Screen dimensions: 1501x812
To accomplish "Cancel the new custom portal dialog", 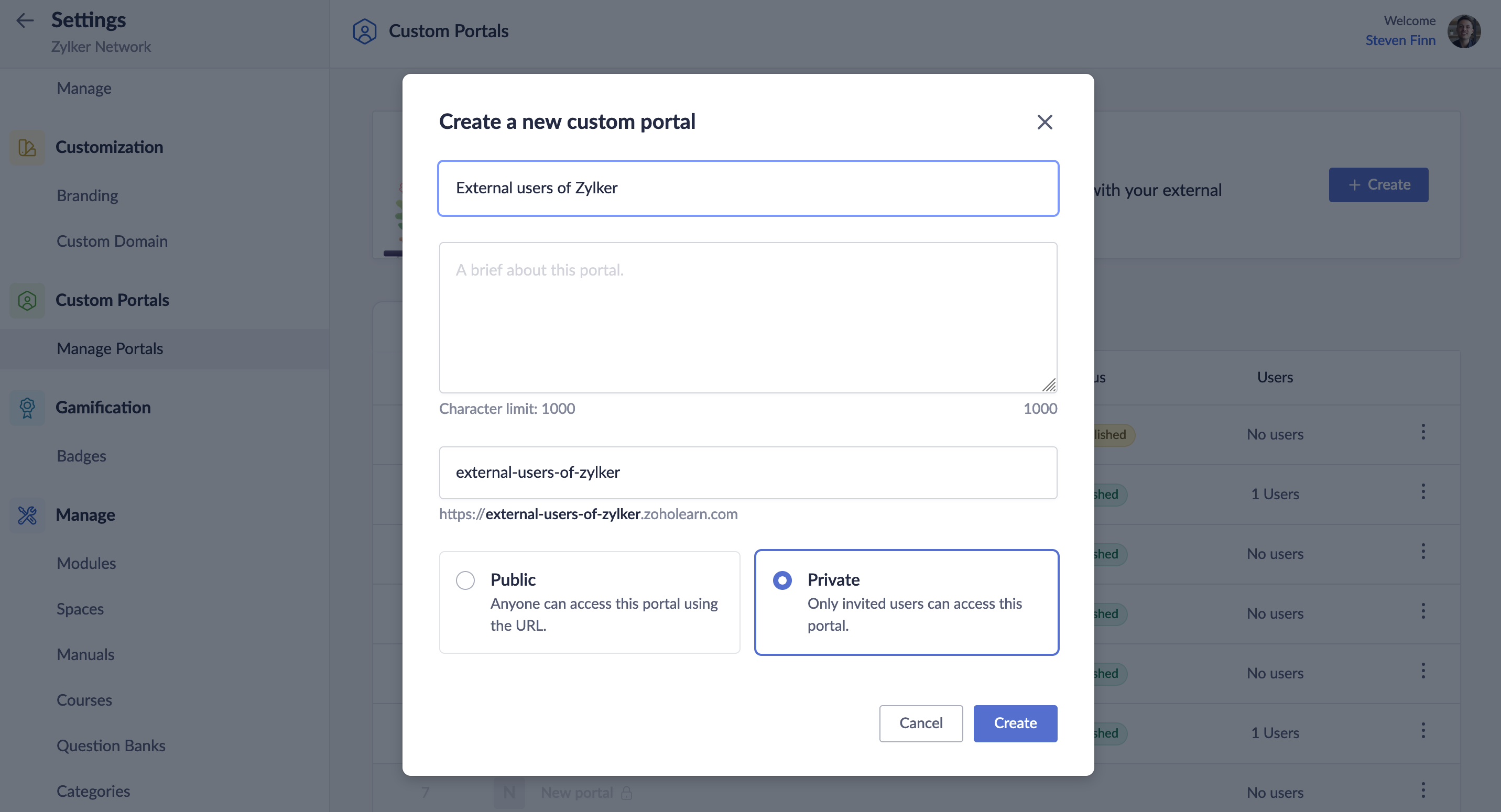I will pos(921,723).
